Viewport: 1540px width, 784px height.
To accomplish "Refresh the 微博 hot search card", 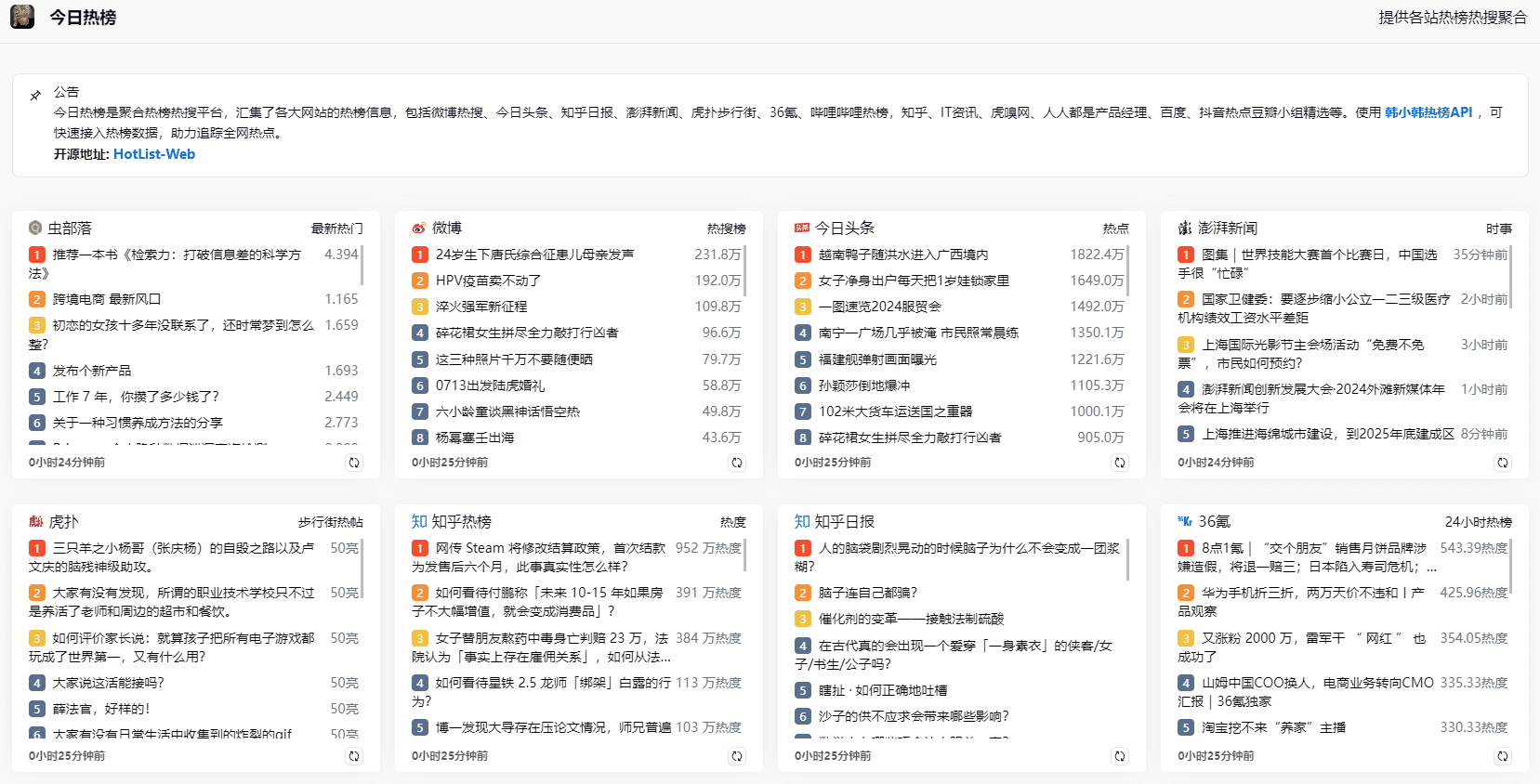I will (x=736, y=463).
